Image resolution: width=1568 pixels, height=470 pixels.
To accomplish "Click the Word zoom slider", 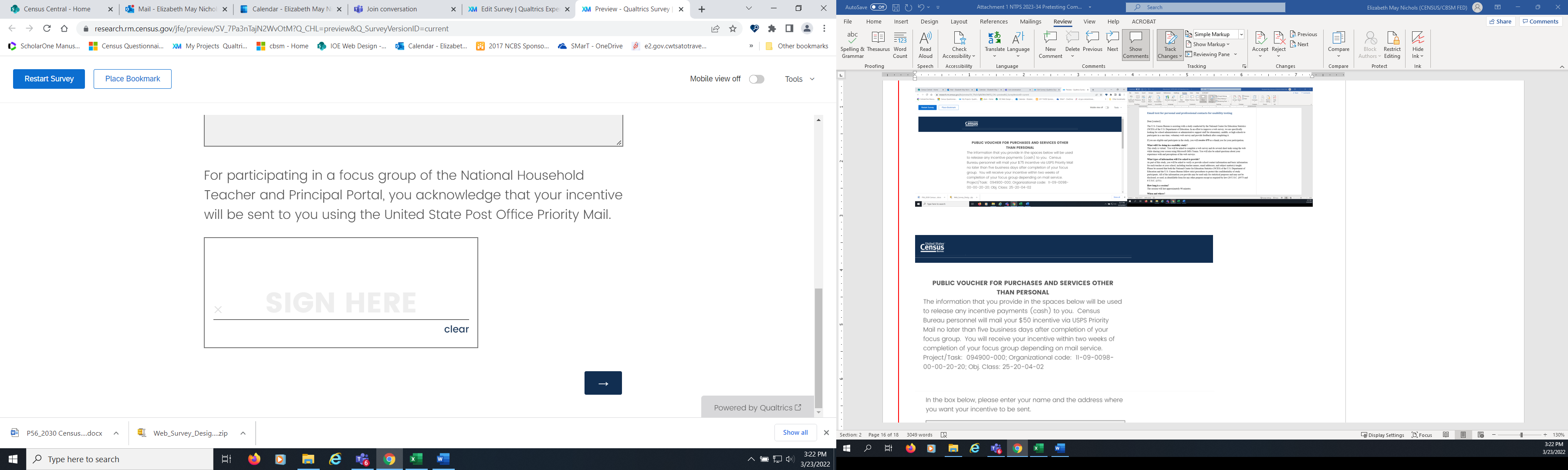I will pyautogui.click(x=1521, y=435).
